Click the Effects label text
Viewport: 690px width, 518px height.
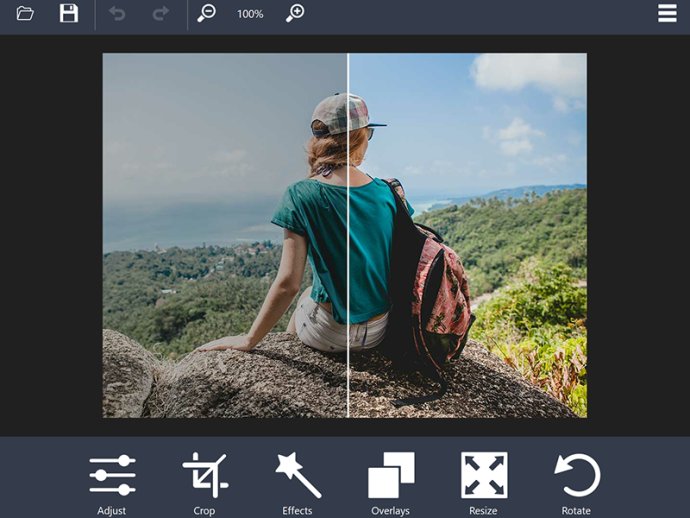(x=297, y=511)
